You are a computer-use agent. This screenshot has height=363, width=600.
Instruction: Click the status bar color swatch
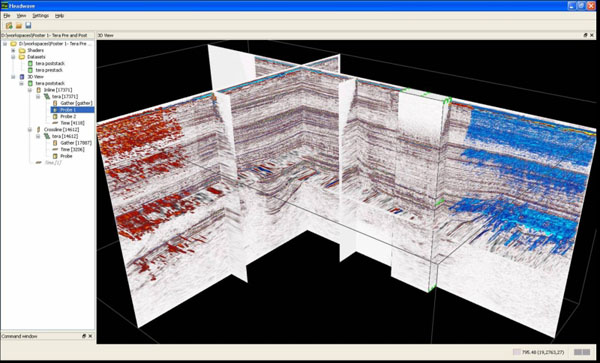pos(517,352)
